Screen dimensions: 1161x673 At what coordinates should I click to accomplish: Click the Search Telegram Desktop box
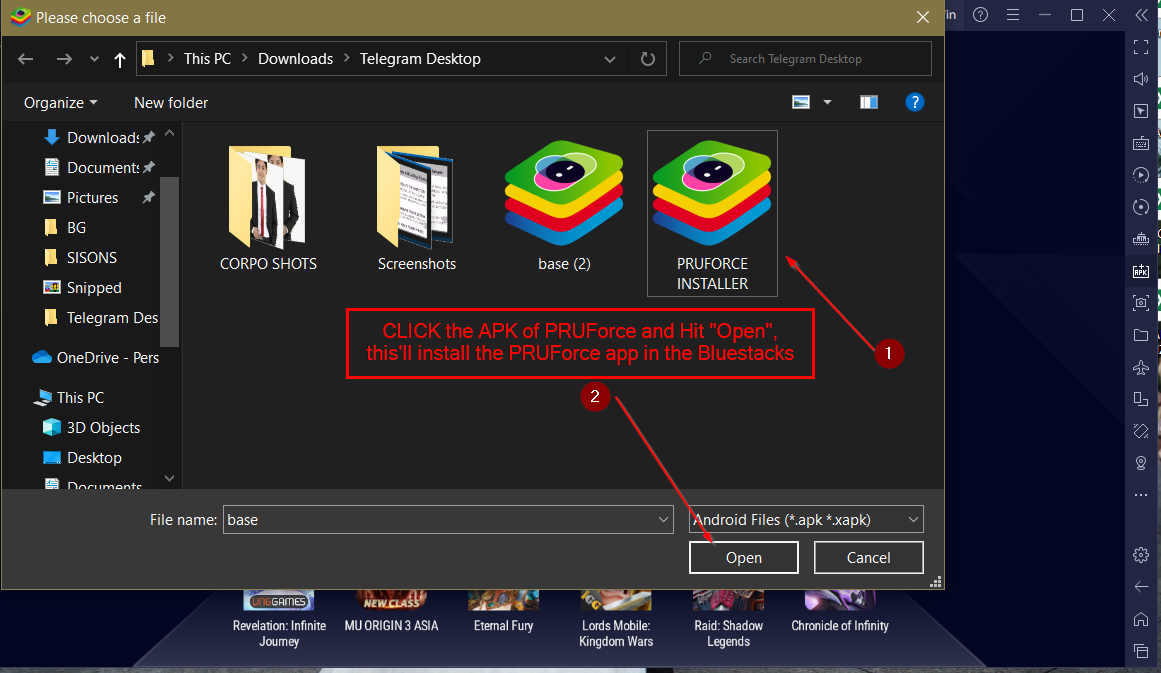805,58
